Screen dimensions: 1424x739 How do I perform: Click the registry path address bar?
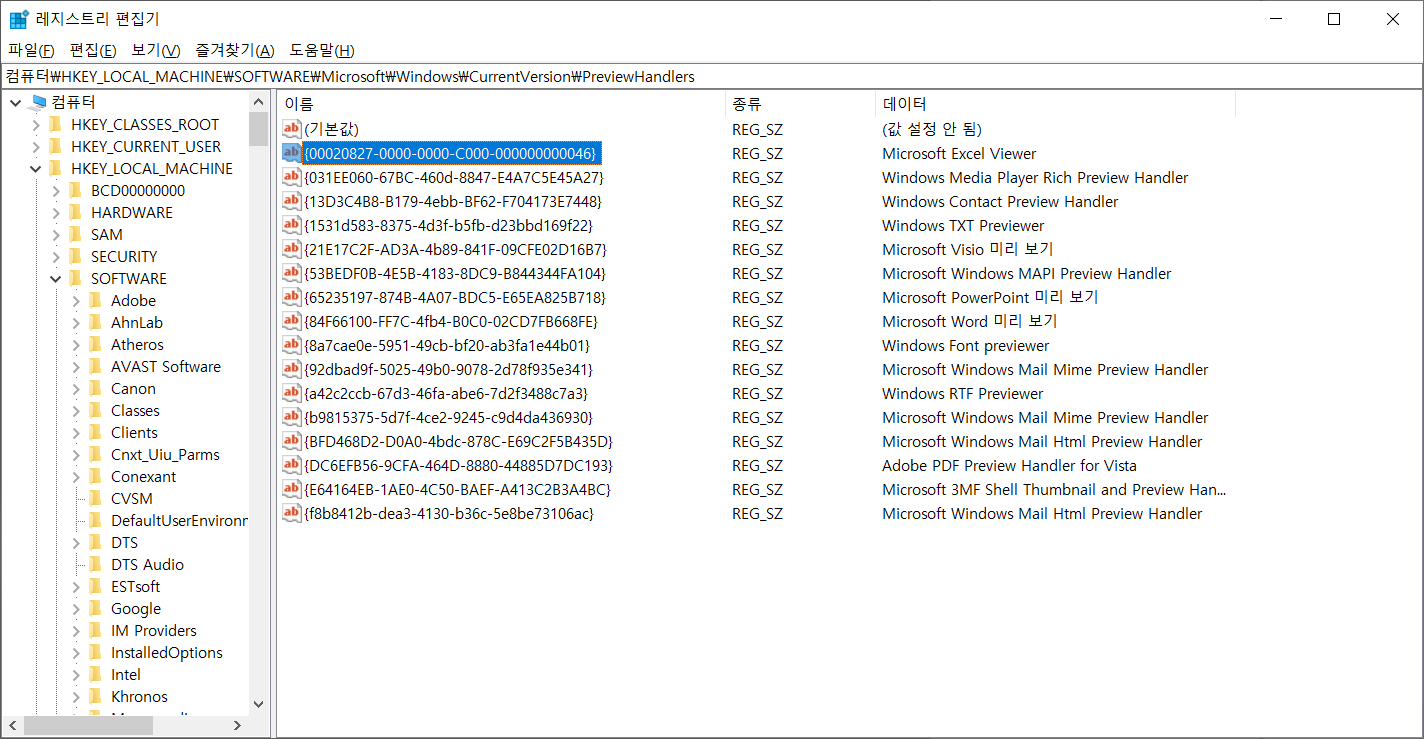pyautogui.click(x=712, y=76)
